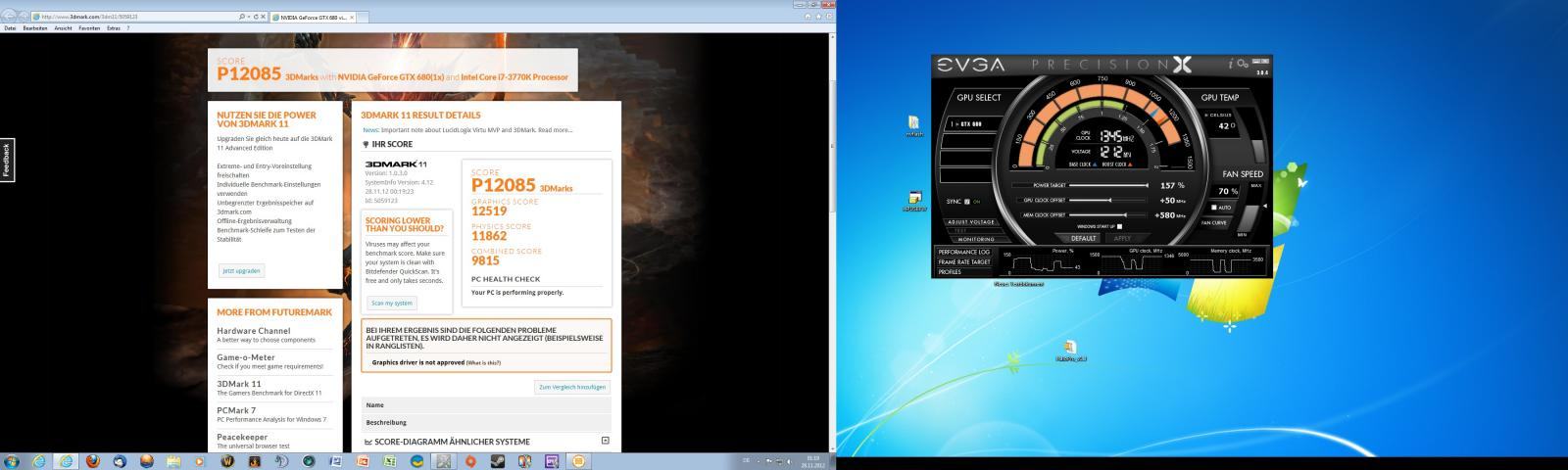This screenshot has height=470, width=1568.
Task: Click the Monitoring button
Action: tap(975, 239)
